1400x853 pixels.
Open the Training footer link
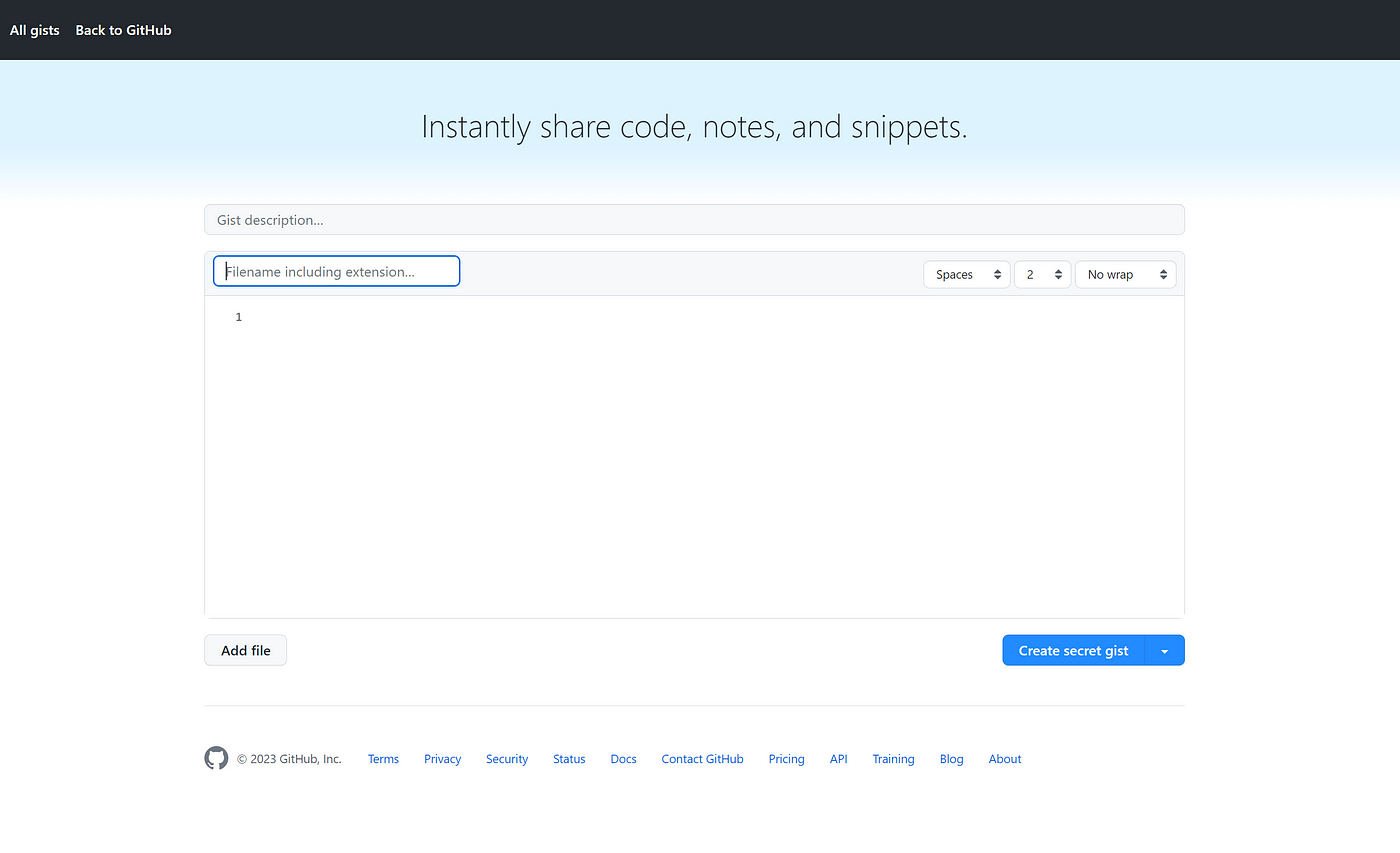click(x=893, y=759)
